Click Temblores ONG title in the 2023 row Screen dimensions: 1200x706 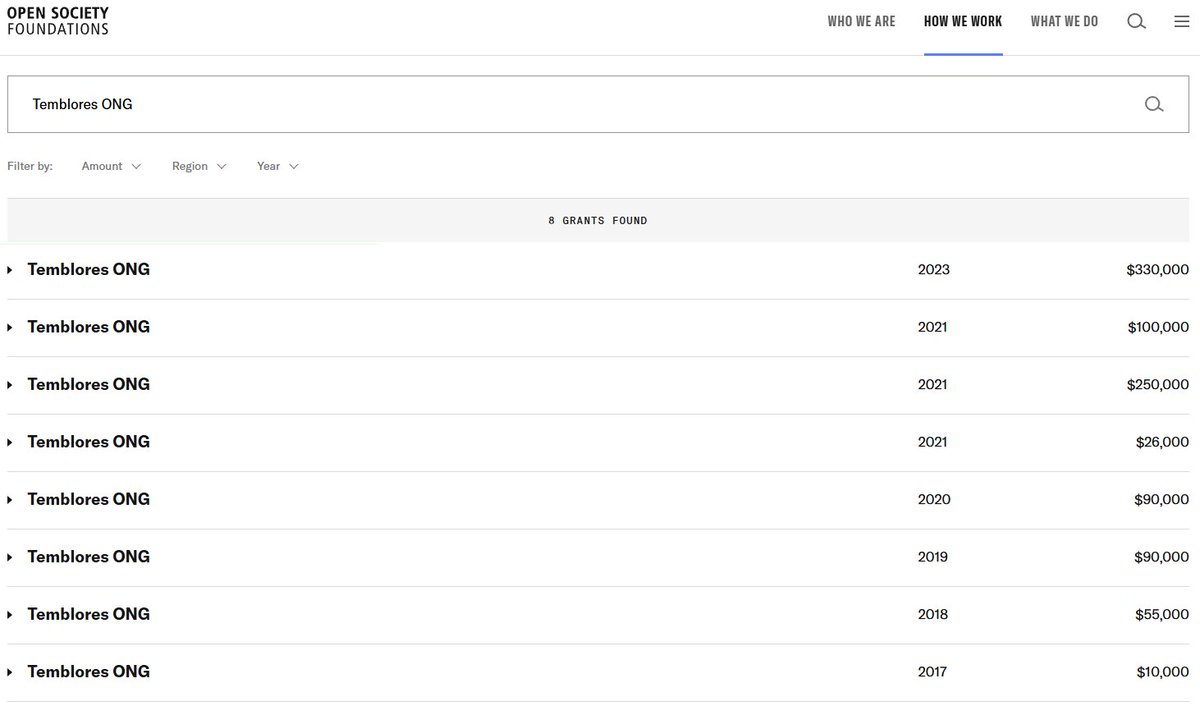89,269
